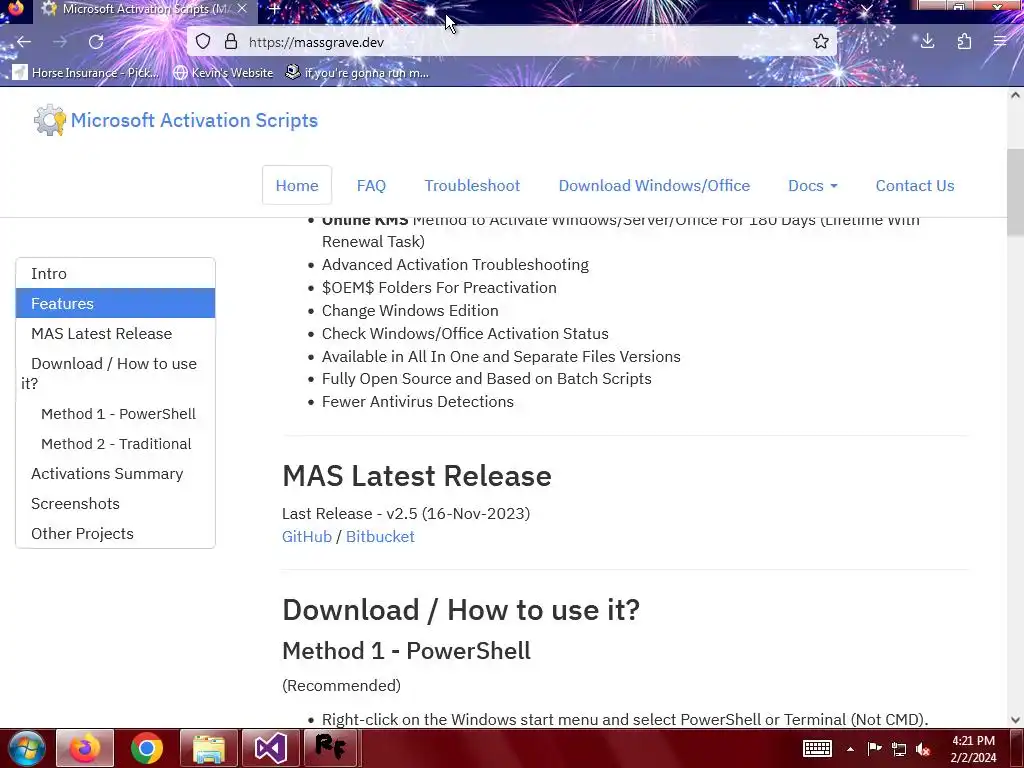The width and height of the screenshot is (1024, 768).
Task: Open a new tab with the plus button
Action: [x=275, y=9]
